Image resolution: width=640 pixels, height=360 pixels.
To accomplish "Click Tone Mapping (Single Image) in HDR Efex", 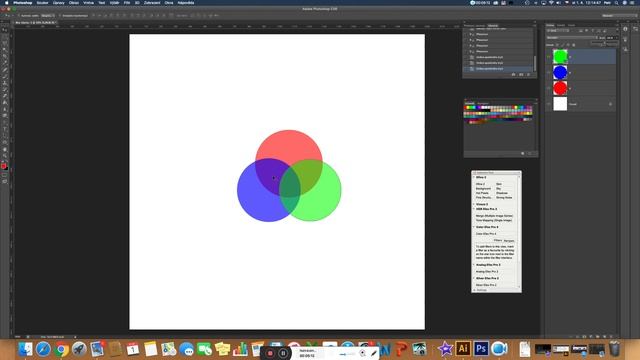I will 494,220.
